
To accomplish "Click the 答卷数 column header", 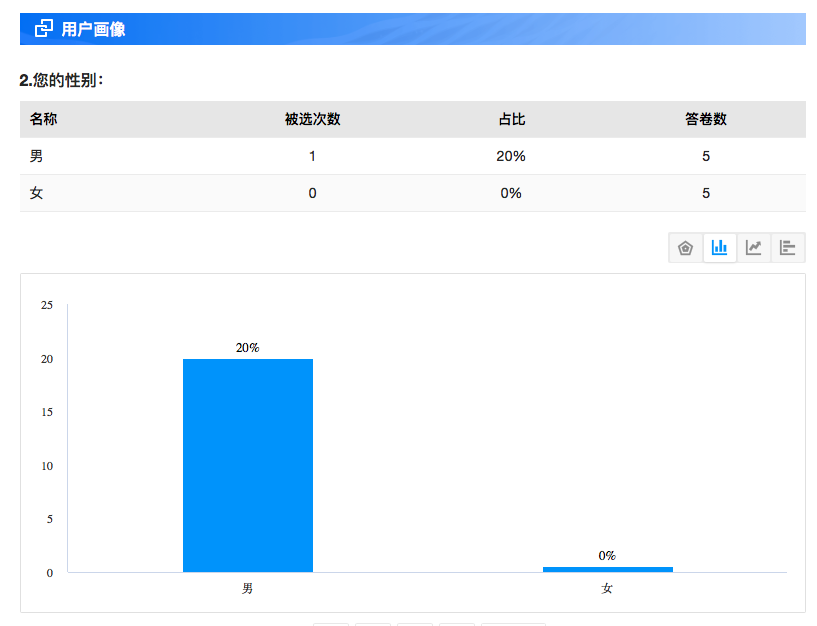I will pos(705,119).
